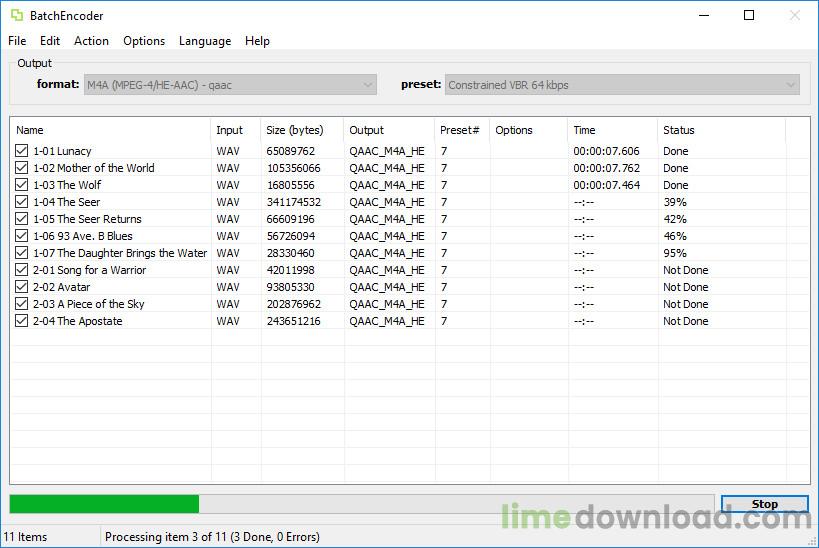Open the Action menu
The width and height of the screenshot is (819, 548).
pyautogui.click(x=91, y=41)
